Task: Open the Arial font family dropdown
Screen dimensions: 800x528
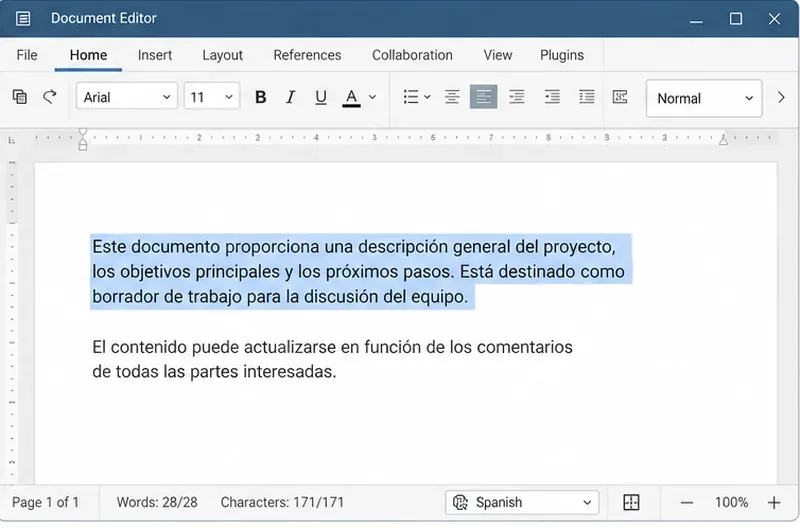Action: coord(127,96)
